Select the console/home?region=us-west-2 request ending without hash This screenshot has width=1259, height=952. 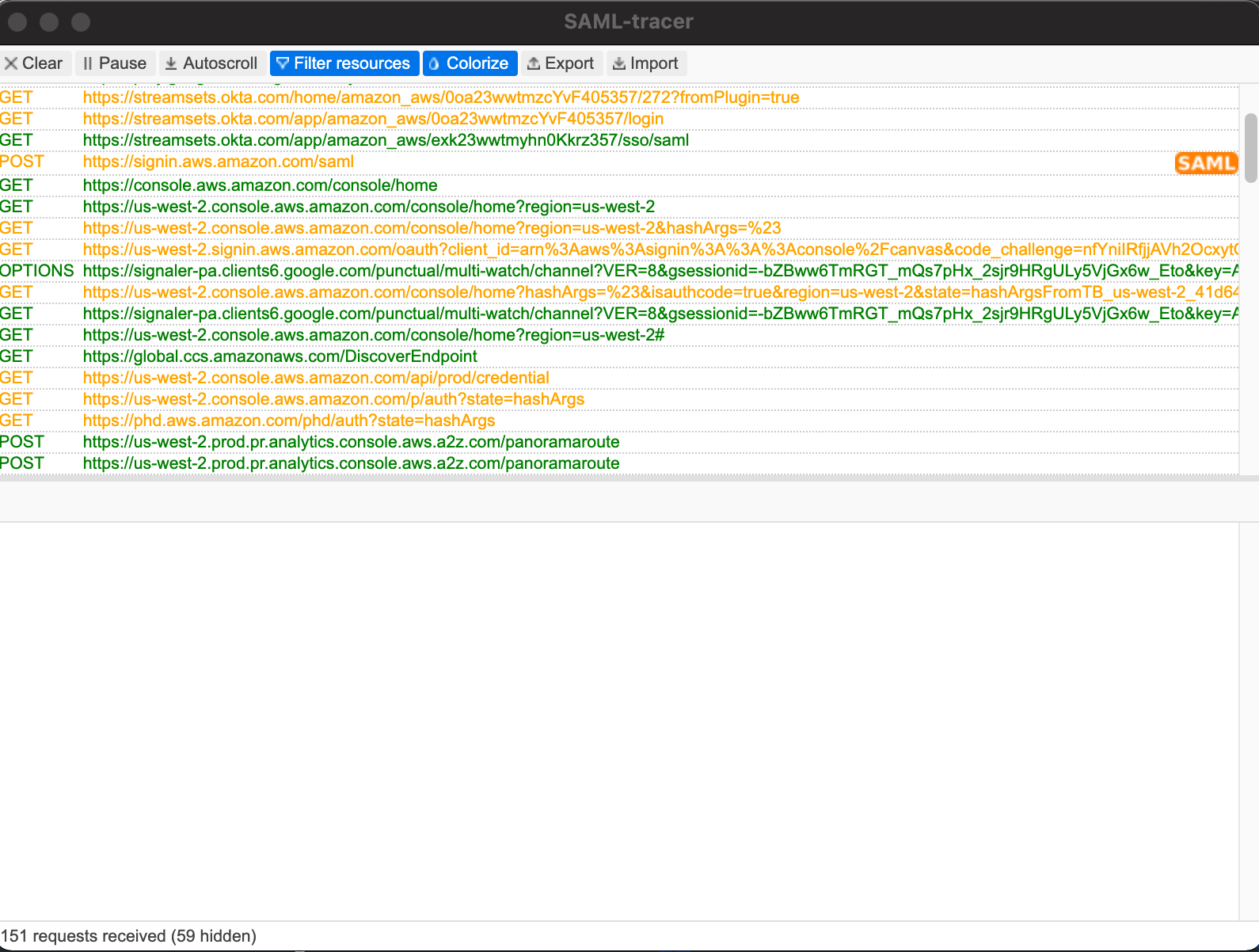click(619, 207)
